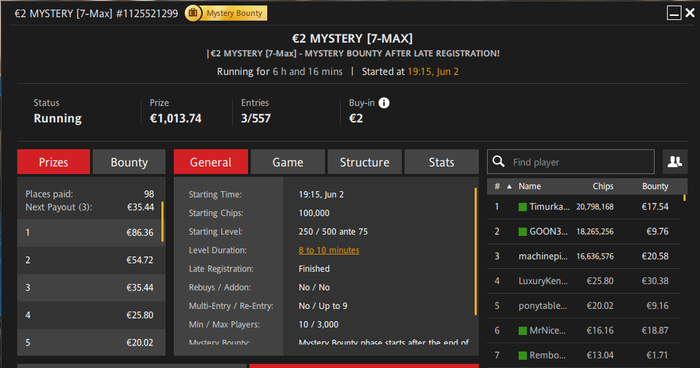This screenshot has width=700, height=368.
Task: Open the Buy-in info icon
Action: point(384,103)
